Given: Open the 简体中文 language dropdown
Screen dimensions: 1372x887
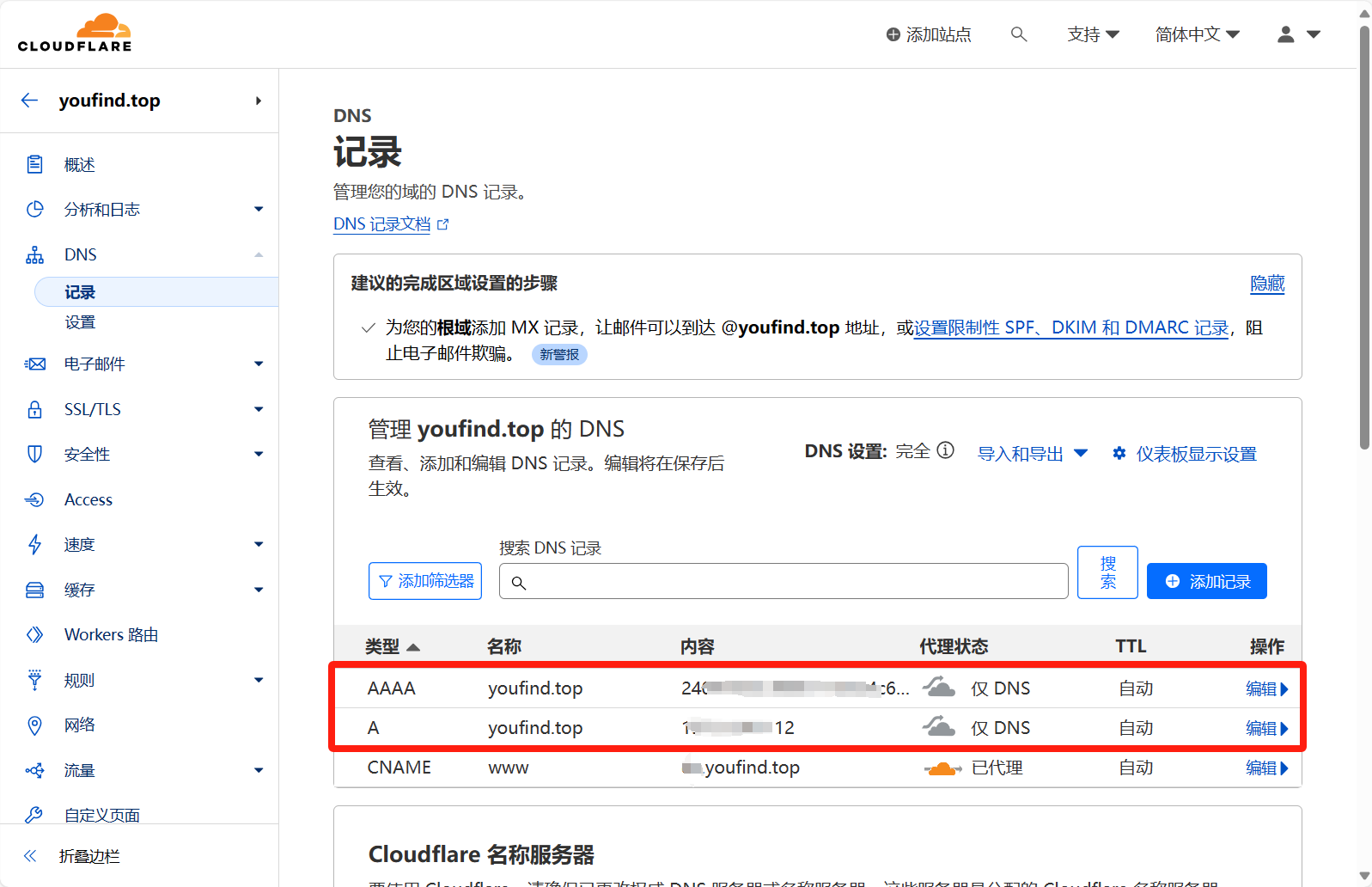Looking at the screenshot, I should coord(1197,34).
